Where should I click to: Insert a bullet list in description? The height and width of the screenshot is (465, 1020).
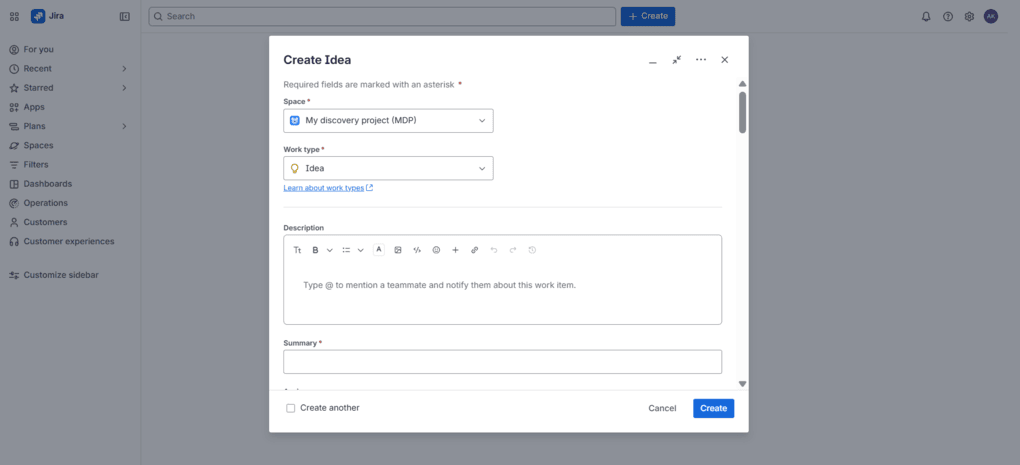click(x=346, y=250)
